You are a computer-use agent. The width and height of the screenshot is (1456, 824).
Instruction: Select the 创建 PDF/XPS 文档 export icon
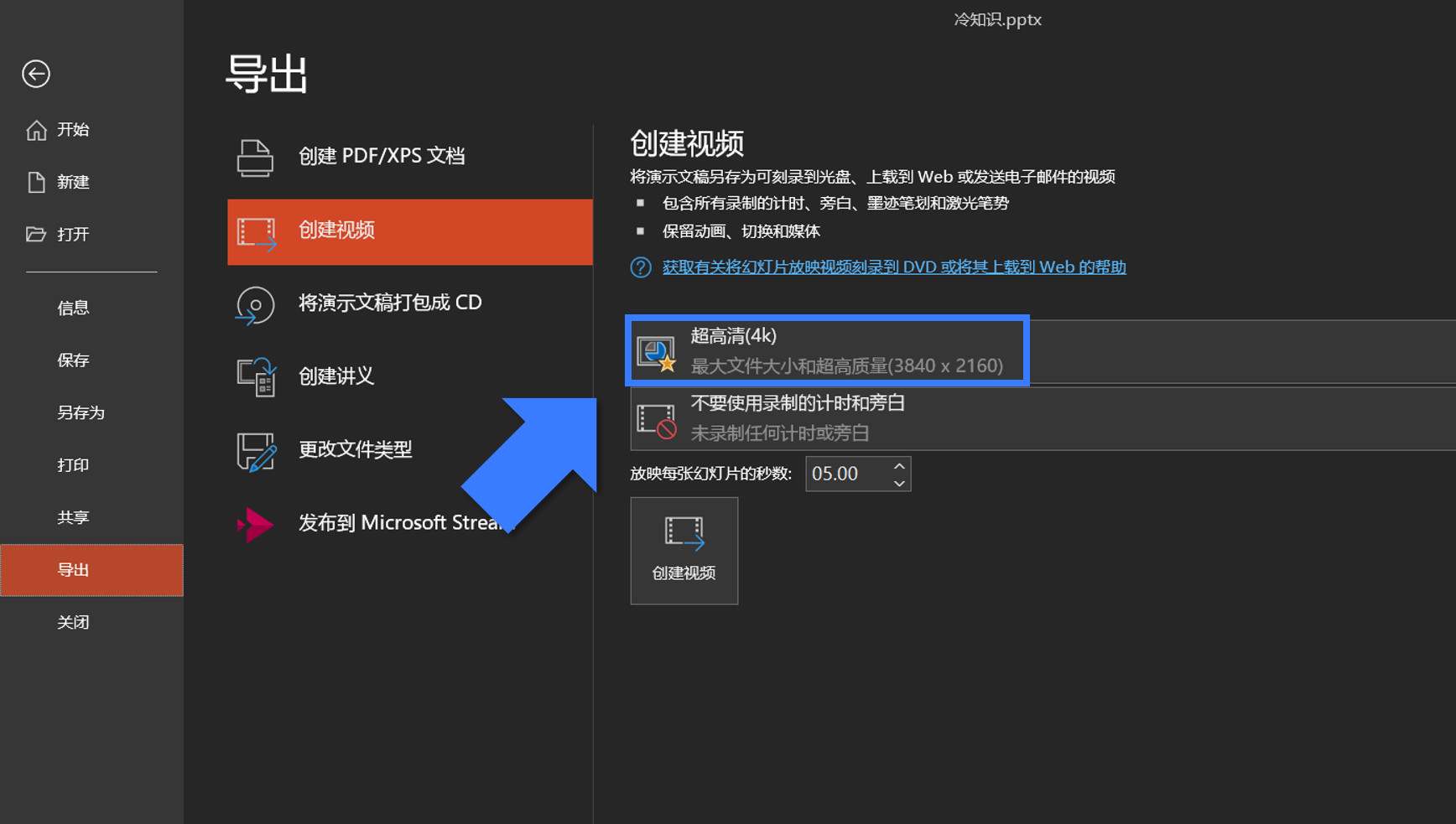point(256,156)
